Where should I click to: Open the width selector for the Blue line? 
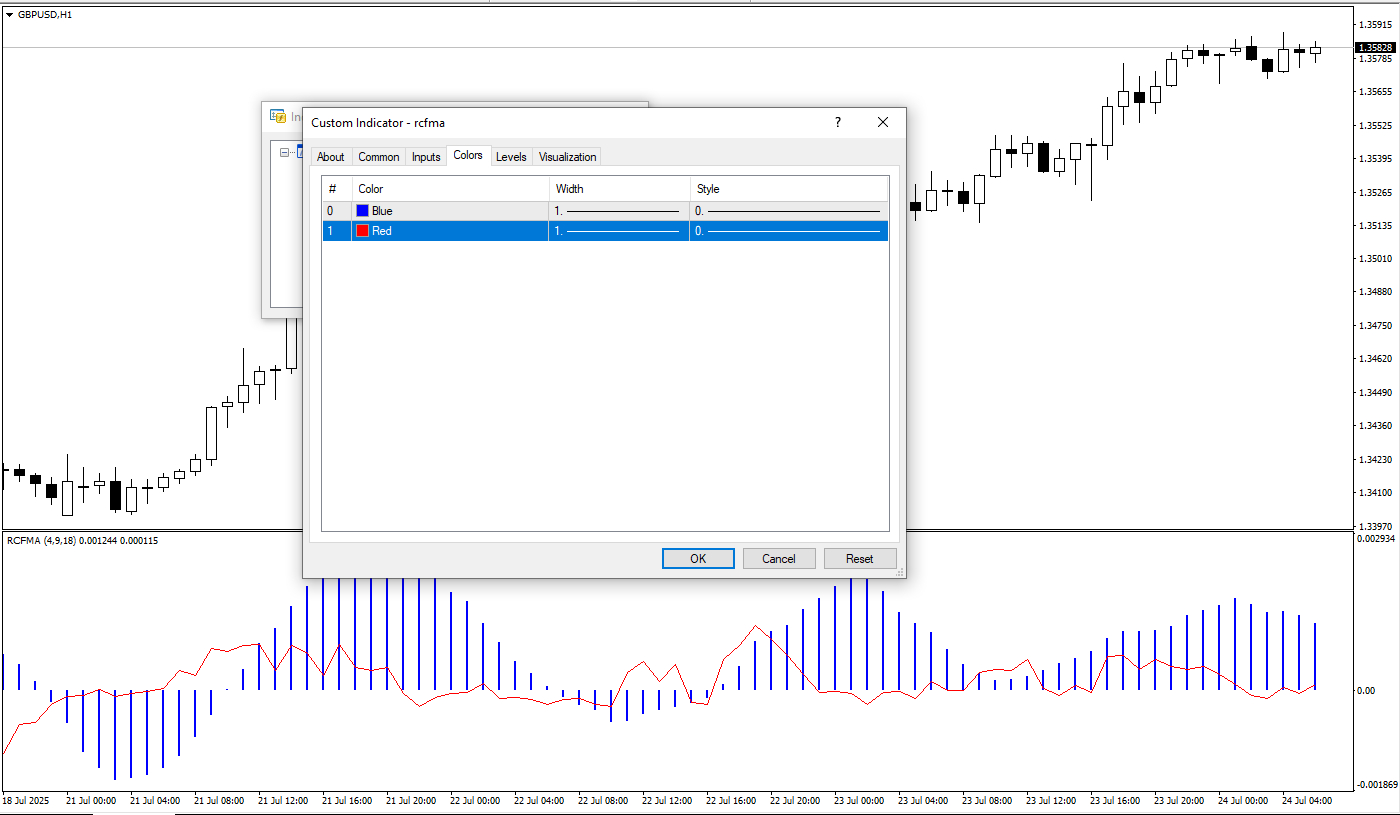click(x=618, y=211)
